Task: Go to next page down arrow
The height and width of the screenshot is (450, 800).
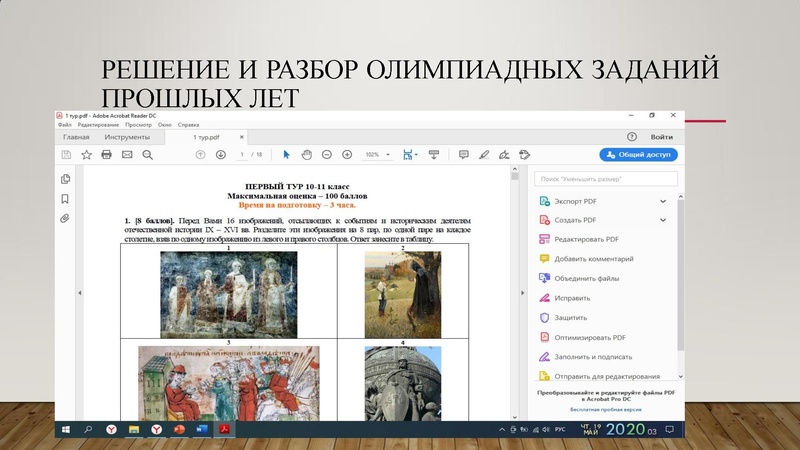Action: [x=220, y=155]
